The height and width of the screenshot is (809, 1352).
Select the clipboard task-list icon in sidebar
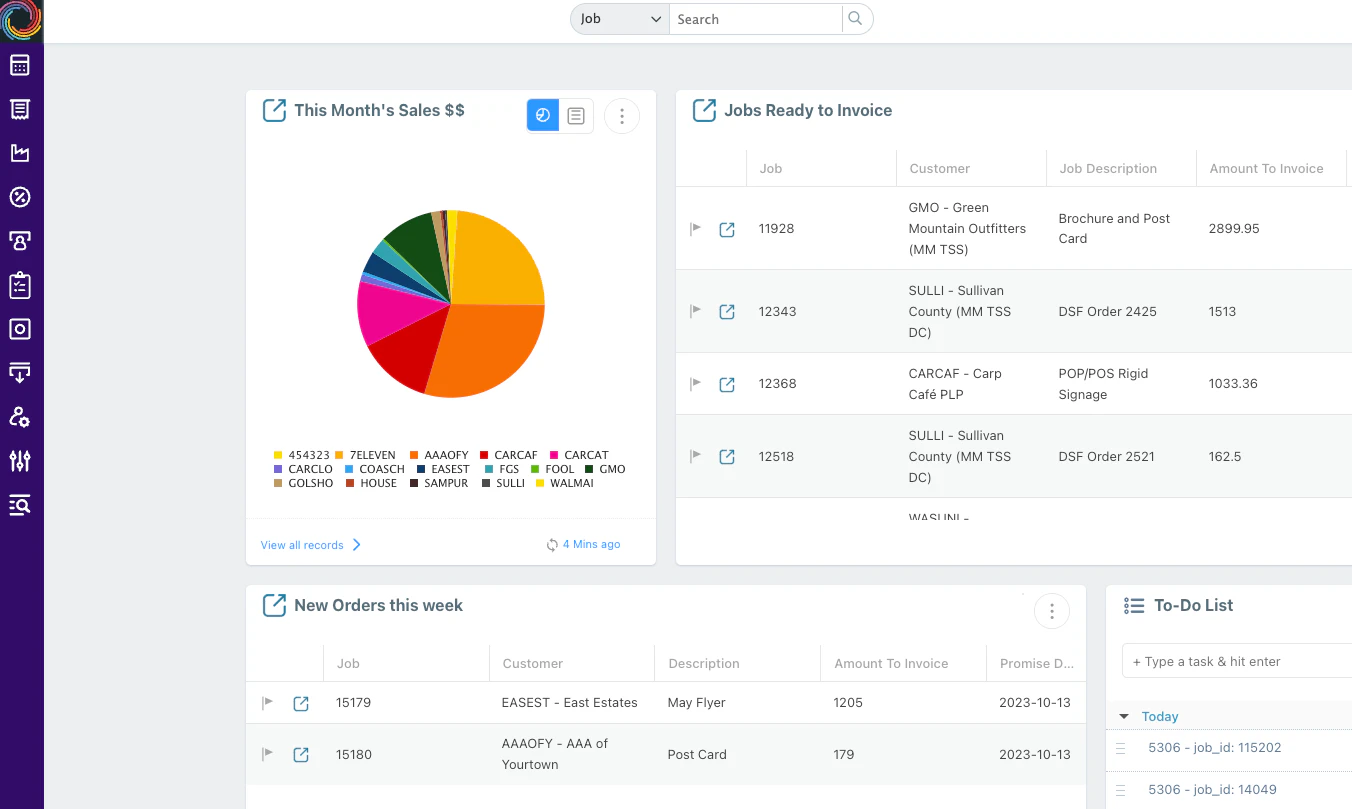point(22,285)
